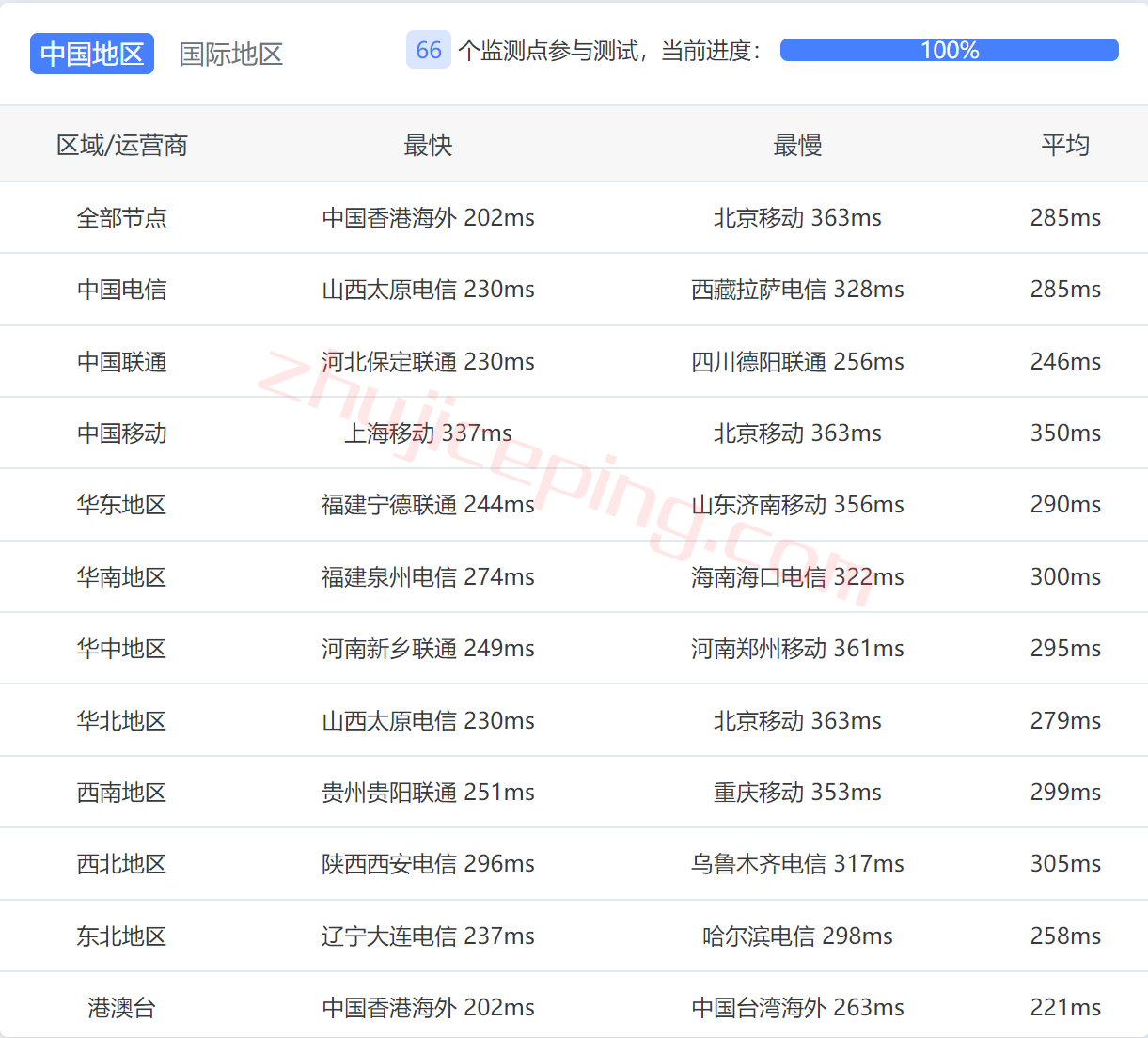Click 285ms average in 全部节点 row

click(x=1065, y=218)
